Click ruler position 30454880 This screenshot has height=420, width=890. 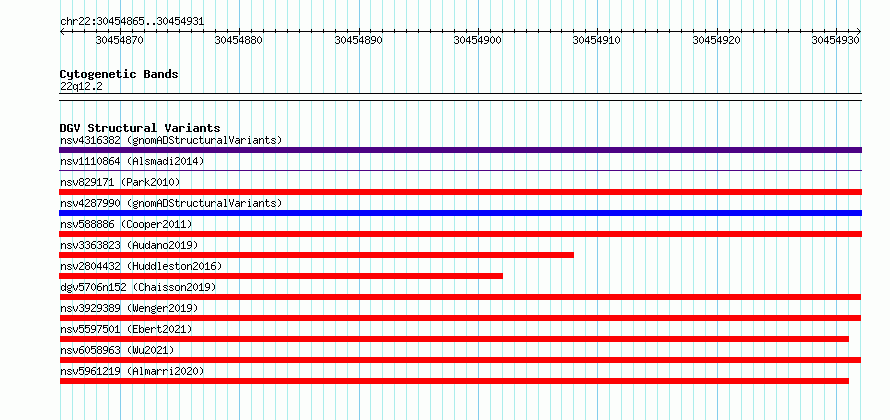(x=239, y=40)
